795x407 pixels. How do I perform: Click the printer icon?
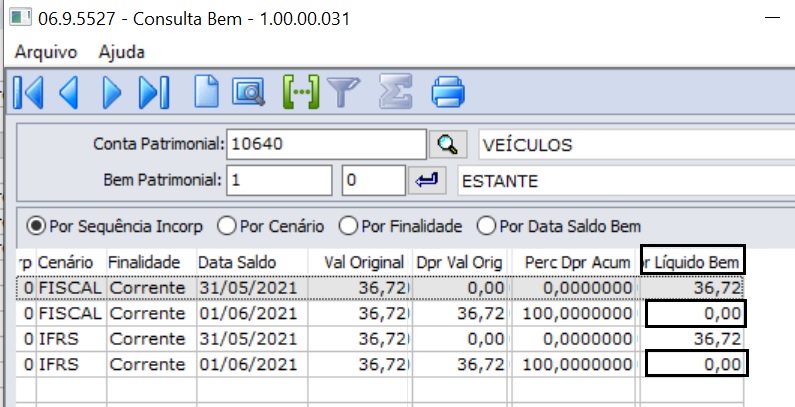448,92
